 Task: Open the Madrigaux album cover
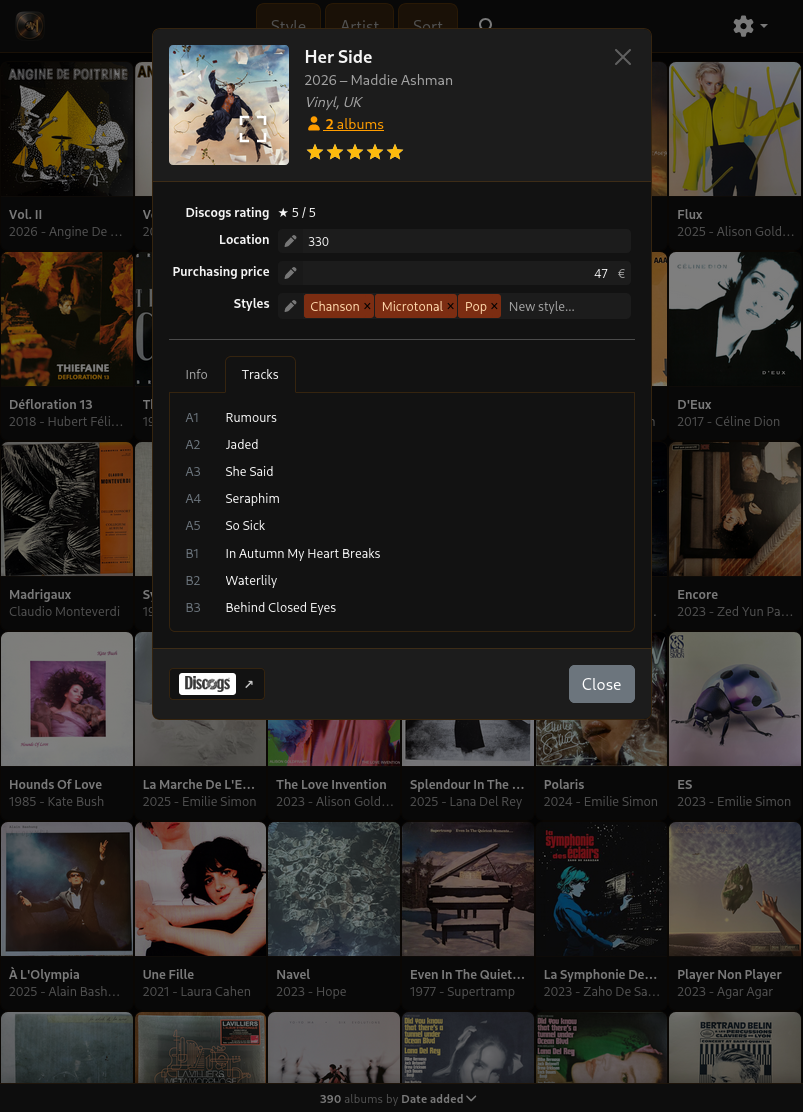[x=67, y=509]
